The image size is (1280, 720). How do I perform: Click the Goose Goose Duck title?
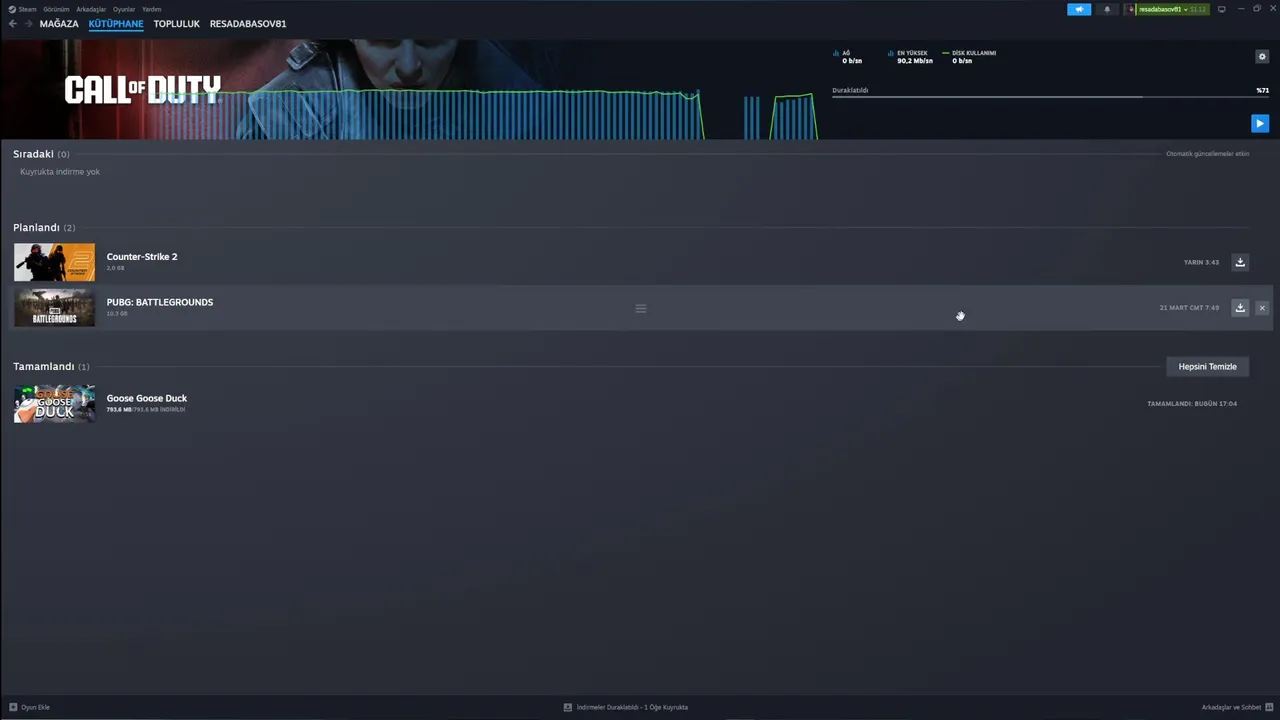[147, 398]
